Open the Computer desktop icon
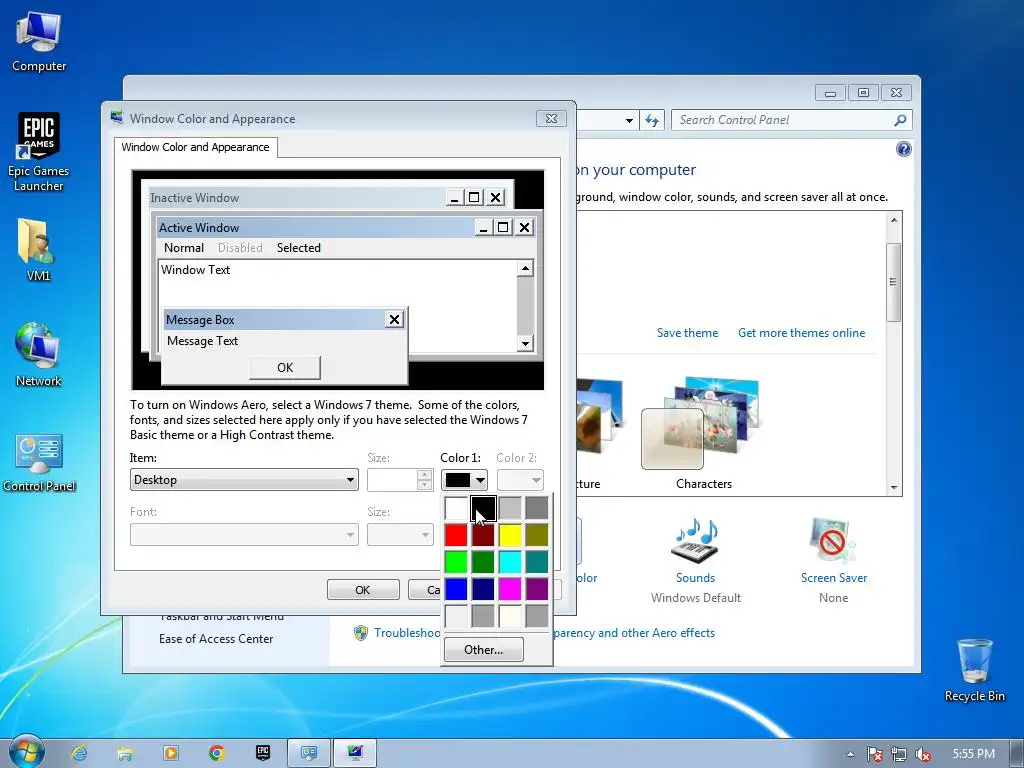1024x768 pixels. coord(39,42)
